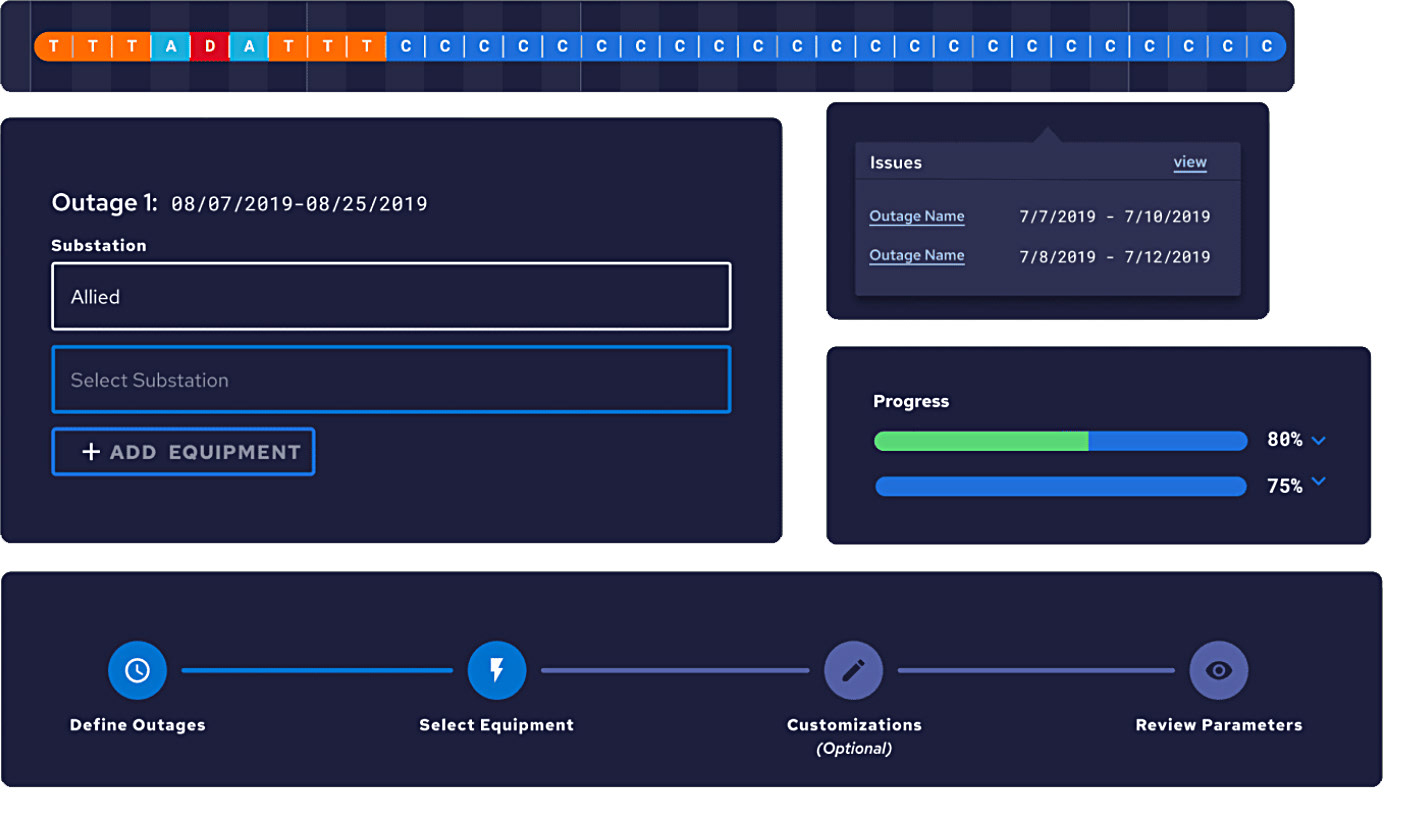Click the 7/8/2019 - 7/12/2019 date text
1407x821 pixels.
[1115, 257]
